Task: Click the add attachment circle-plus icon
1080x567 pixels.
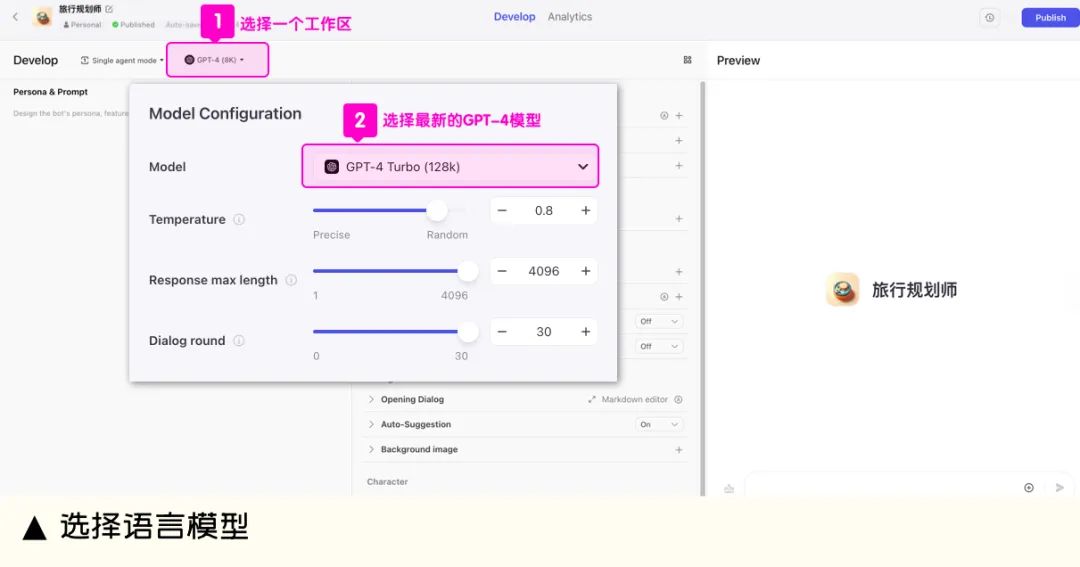Action: coord(1028,488)
